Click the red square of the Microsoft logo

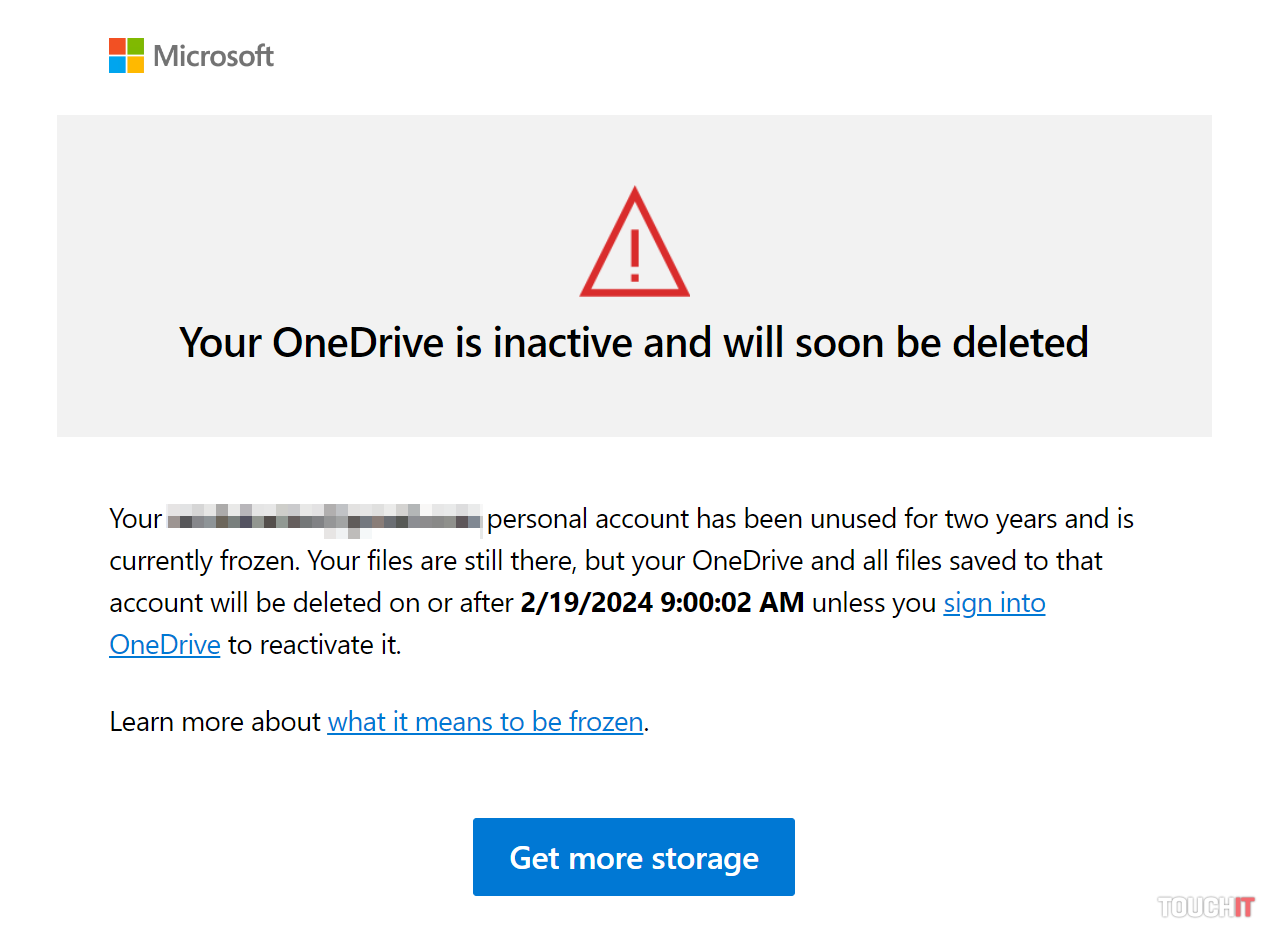click(x=117, y=47)
